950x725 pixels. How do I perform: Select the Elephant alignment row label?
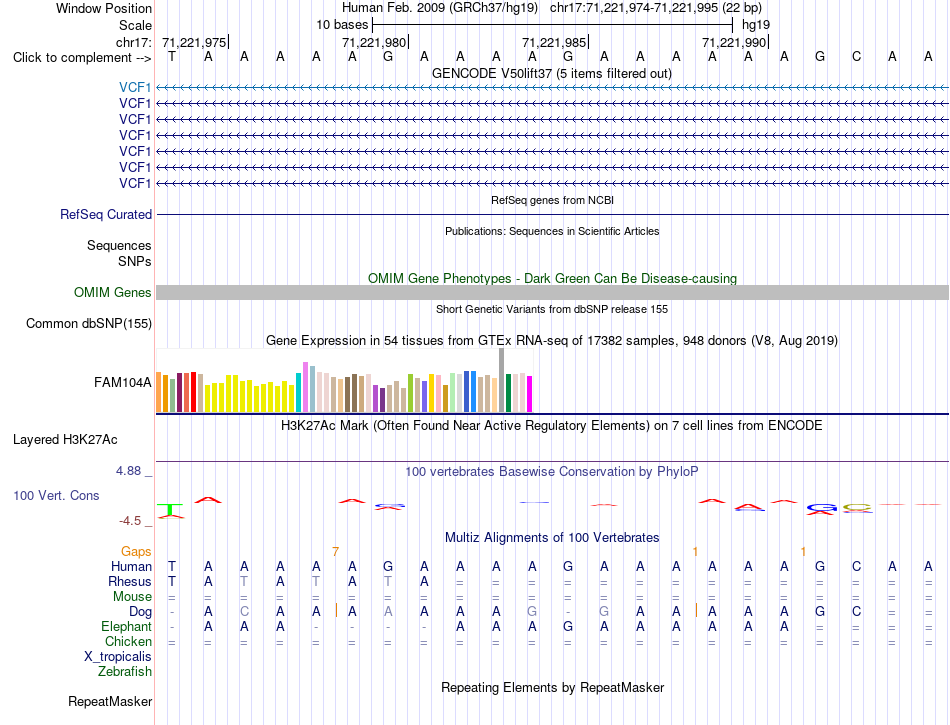point(126,626)
